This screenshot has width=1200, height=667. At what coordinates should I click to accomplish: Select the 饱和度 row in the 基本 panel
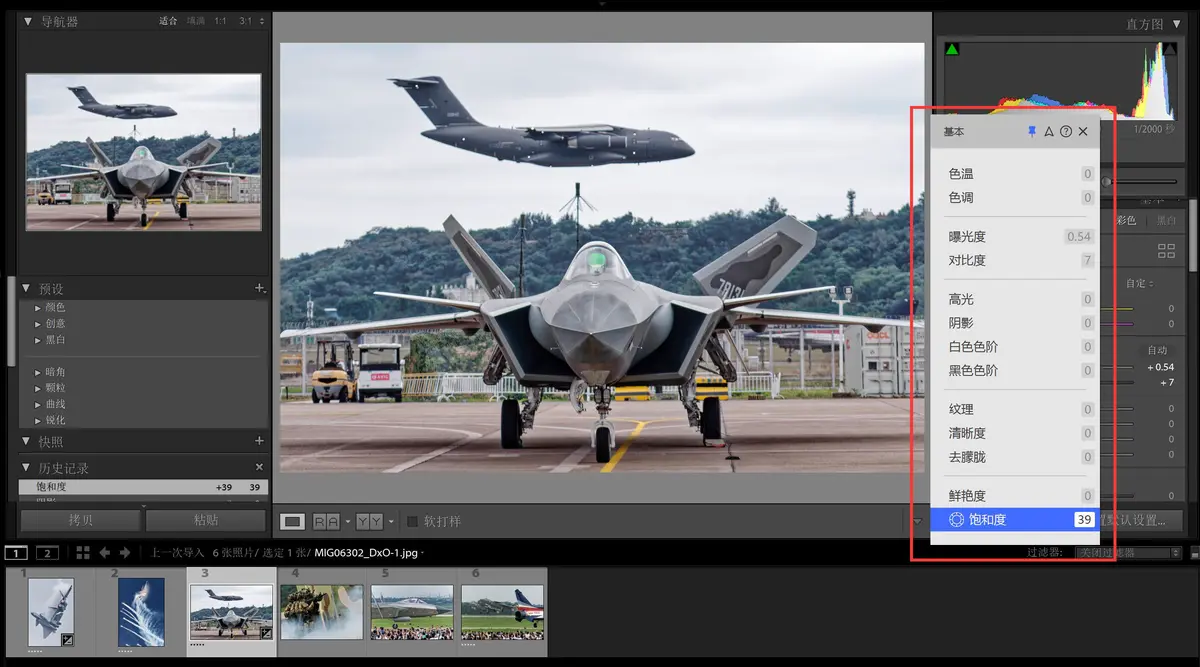pyautogui.click(x=1010, y=520)
